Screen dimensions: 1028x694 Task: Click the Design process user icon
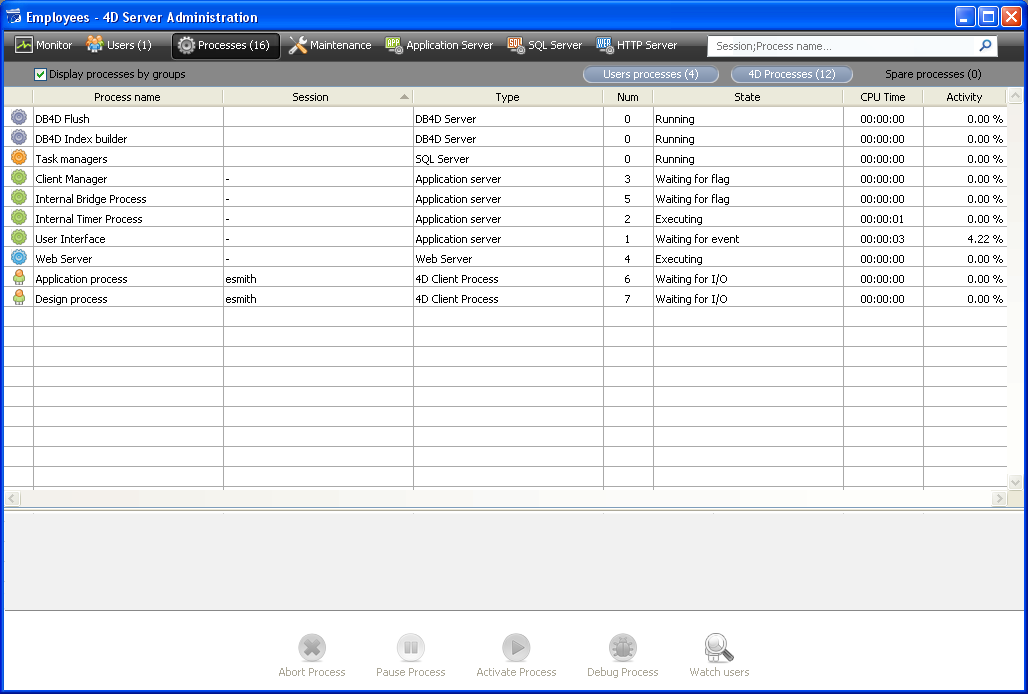click(19, 297)
